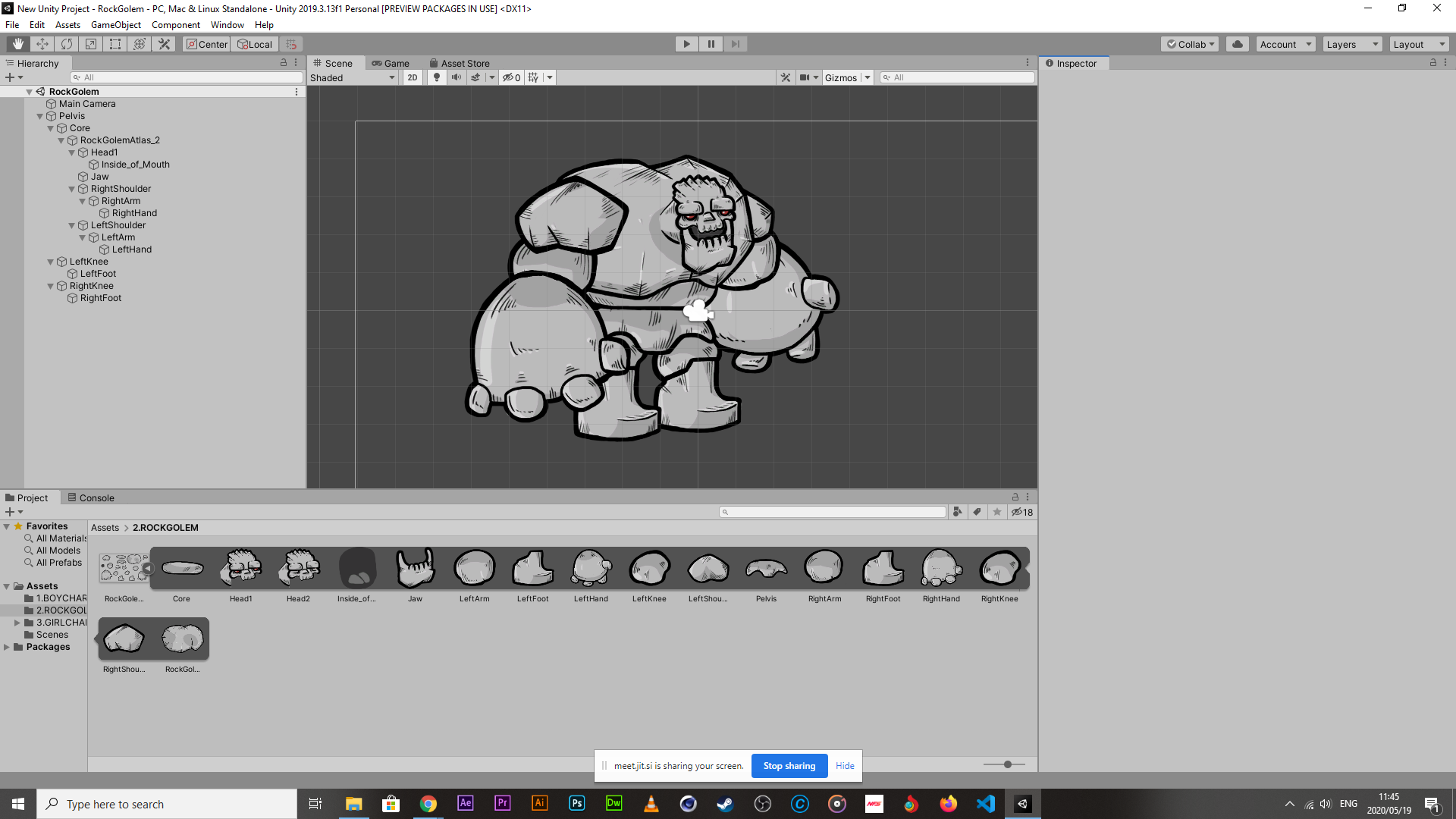Click Stop sharing button
This screenshot has height=819, width=1456.
pyautogui.click(x=789, y=766)
